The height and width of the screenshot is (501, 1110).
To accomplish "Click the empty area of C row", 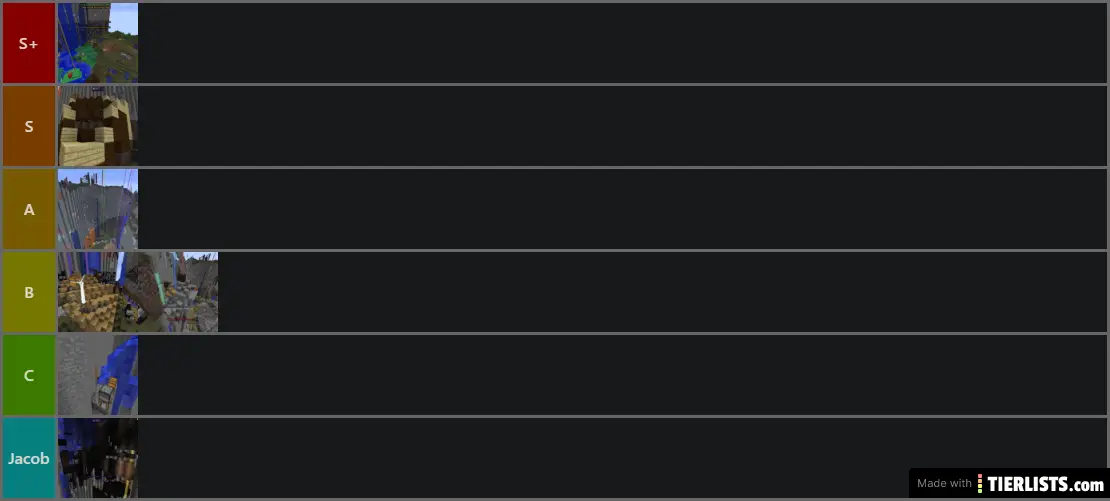I will pyautogui.click(x=620, y=375).
